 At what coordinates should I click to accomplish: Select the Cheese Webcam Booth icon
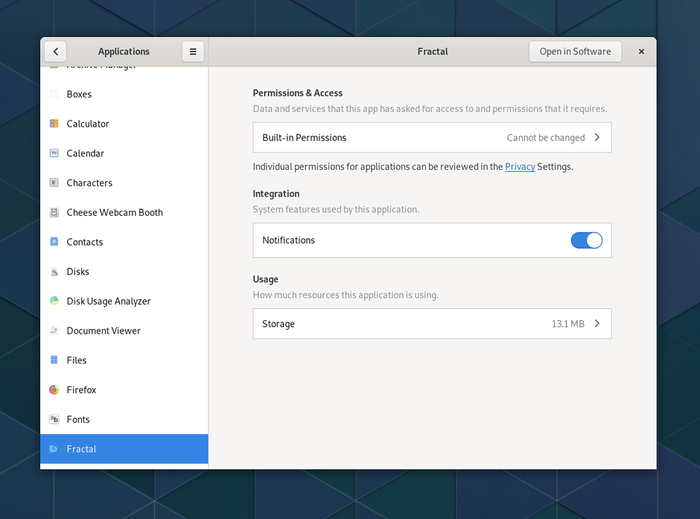point(54,213)
